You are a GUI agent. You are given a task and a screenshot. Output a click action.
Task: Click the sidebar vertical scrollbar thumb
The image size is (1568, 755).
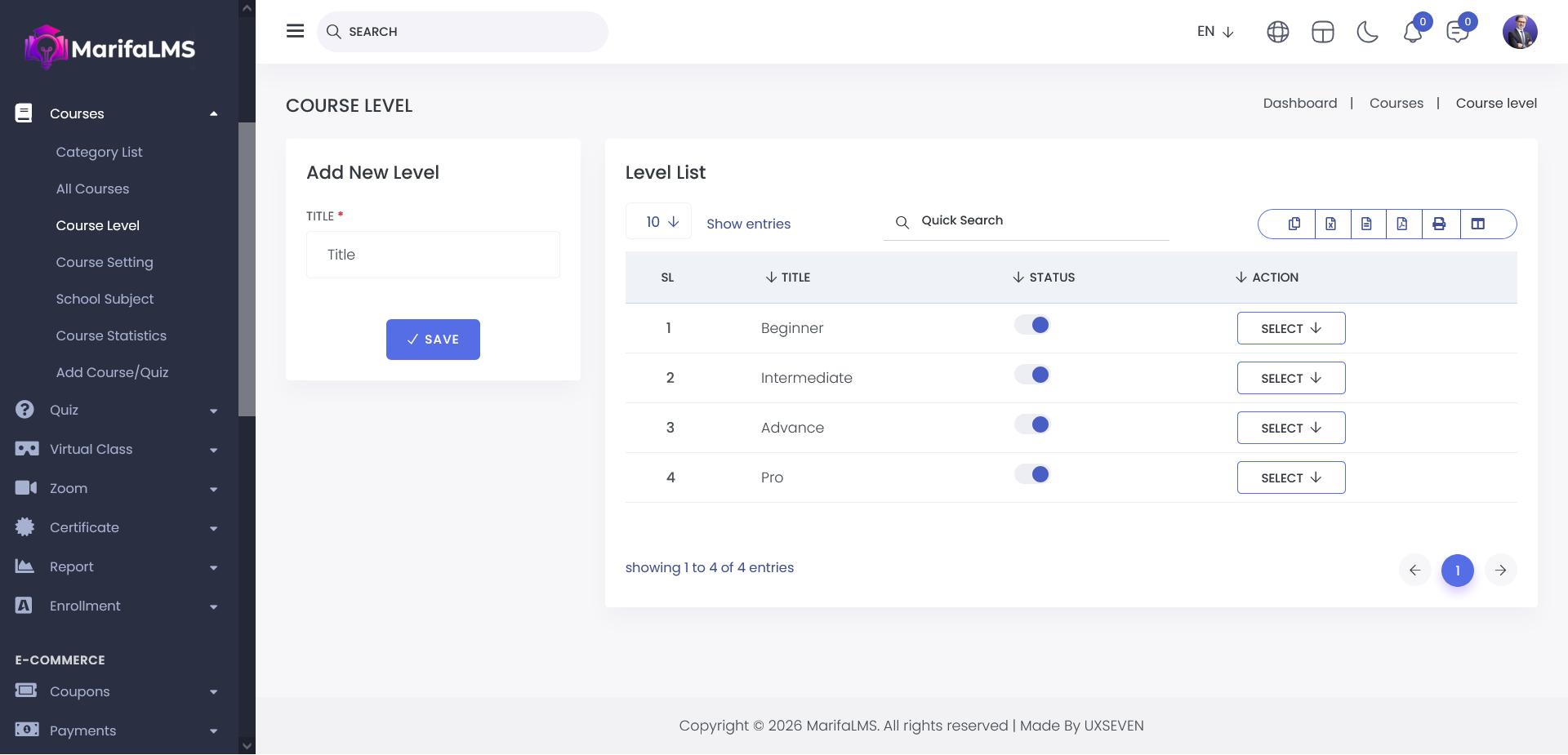[247, 269]
